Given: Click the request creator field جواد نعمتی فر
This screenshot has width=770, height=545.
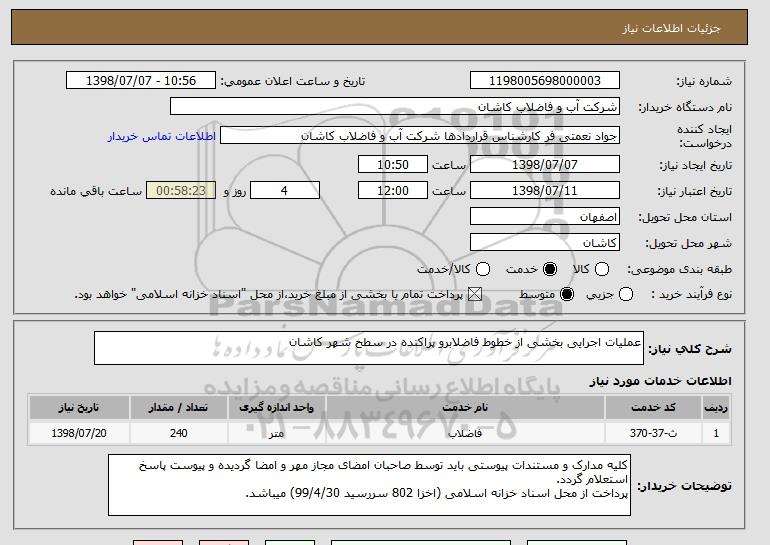Looking at the screenshot, I should tap(420, 136).
